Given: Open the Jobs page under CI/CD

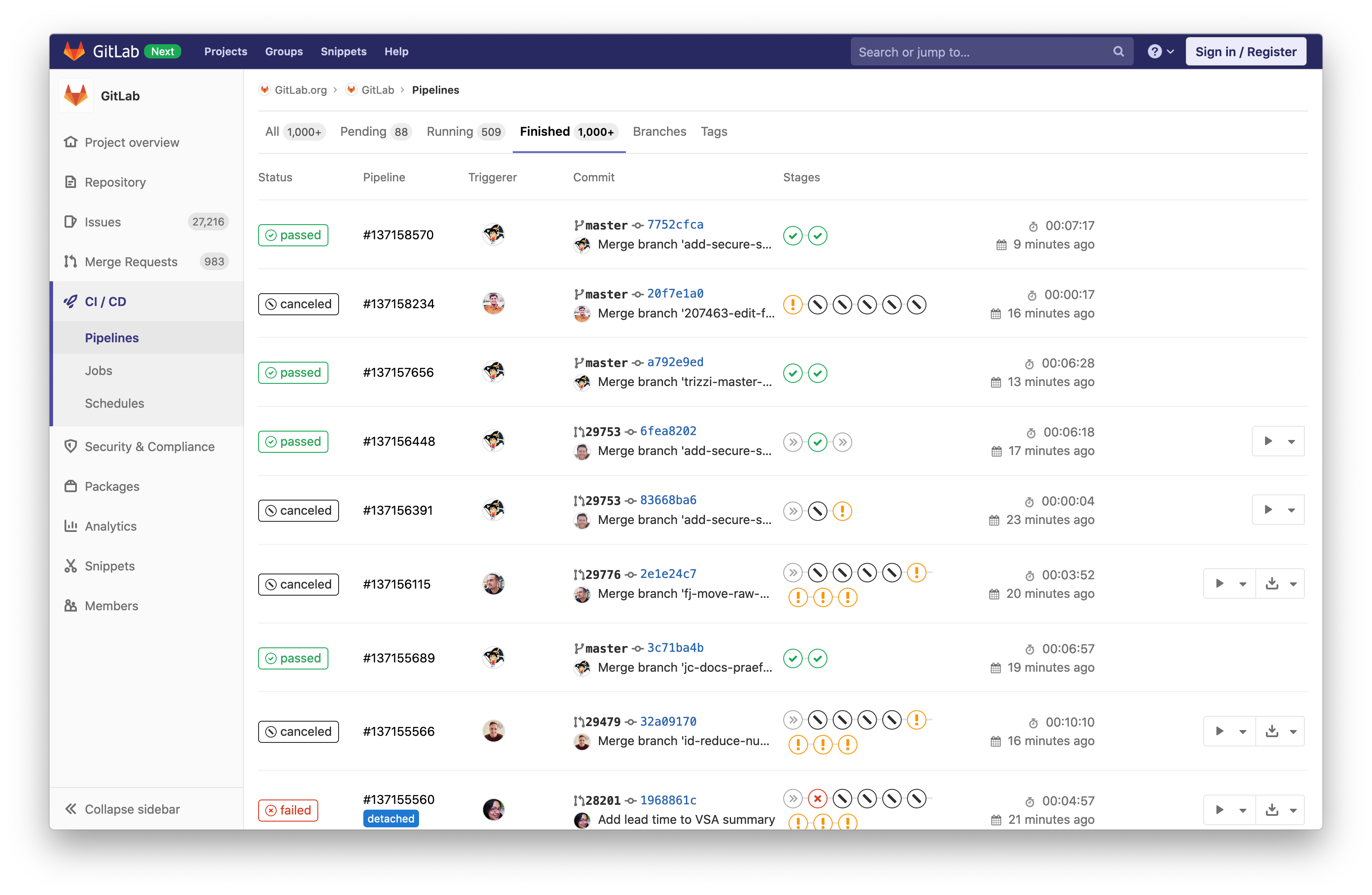Looking at the screenshot, I should pyautogui.click(x=99, y=370).
